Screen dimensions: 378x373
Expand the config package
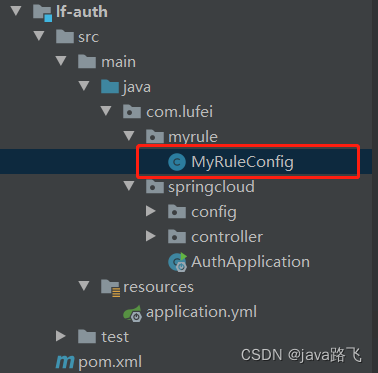(151, 211)
